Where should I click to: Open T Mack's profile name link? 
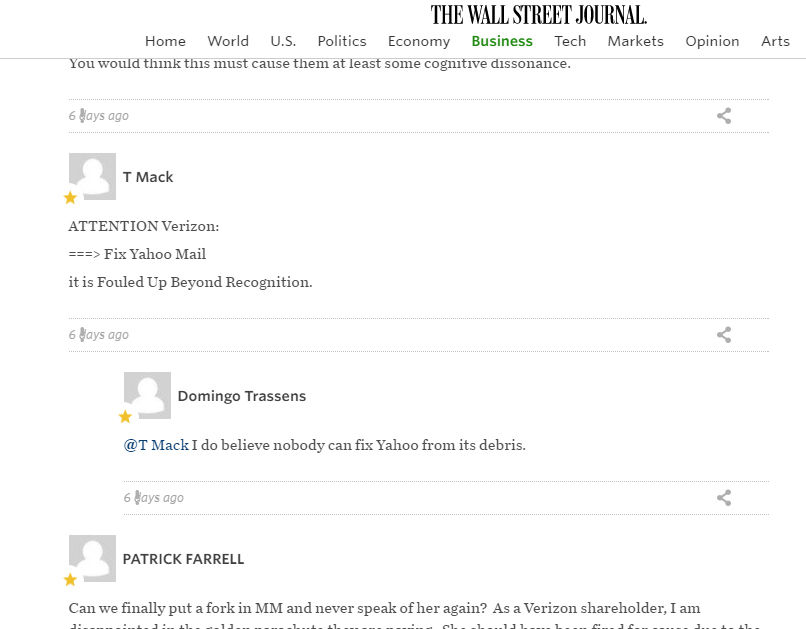point(148,177)
